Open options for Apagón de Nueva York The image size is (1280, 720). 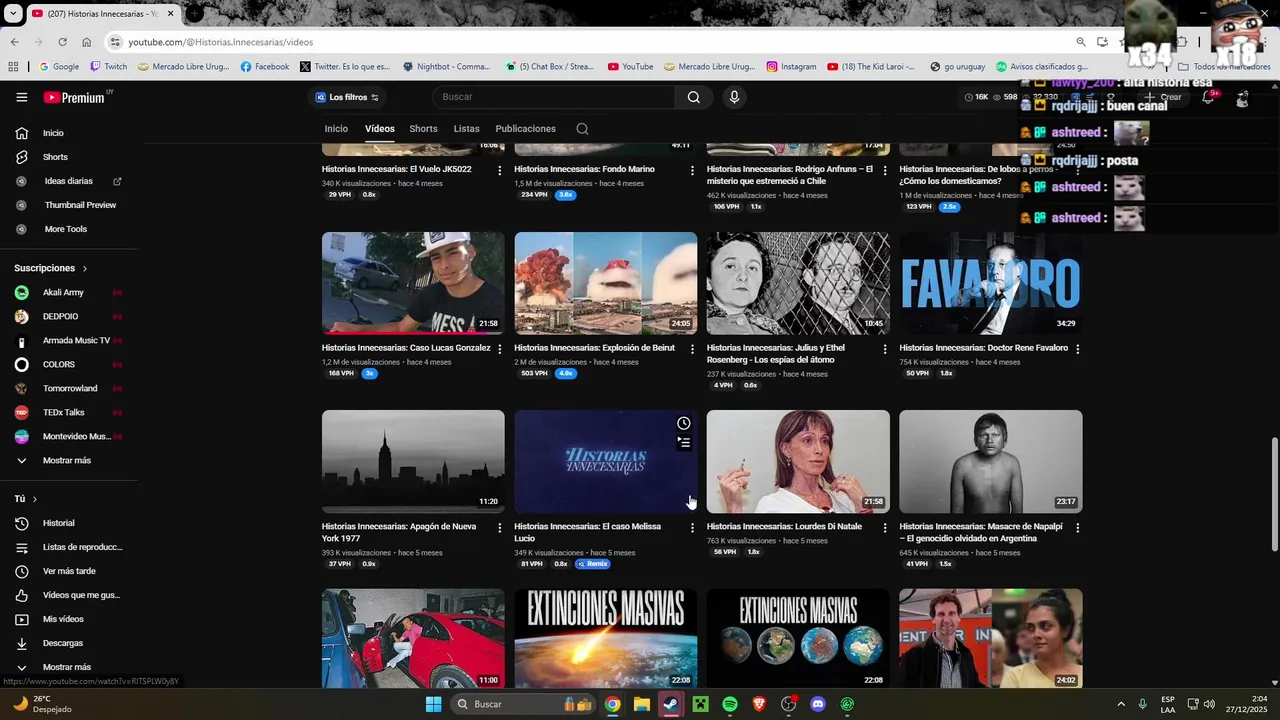pos(500,528)
